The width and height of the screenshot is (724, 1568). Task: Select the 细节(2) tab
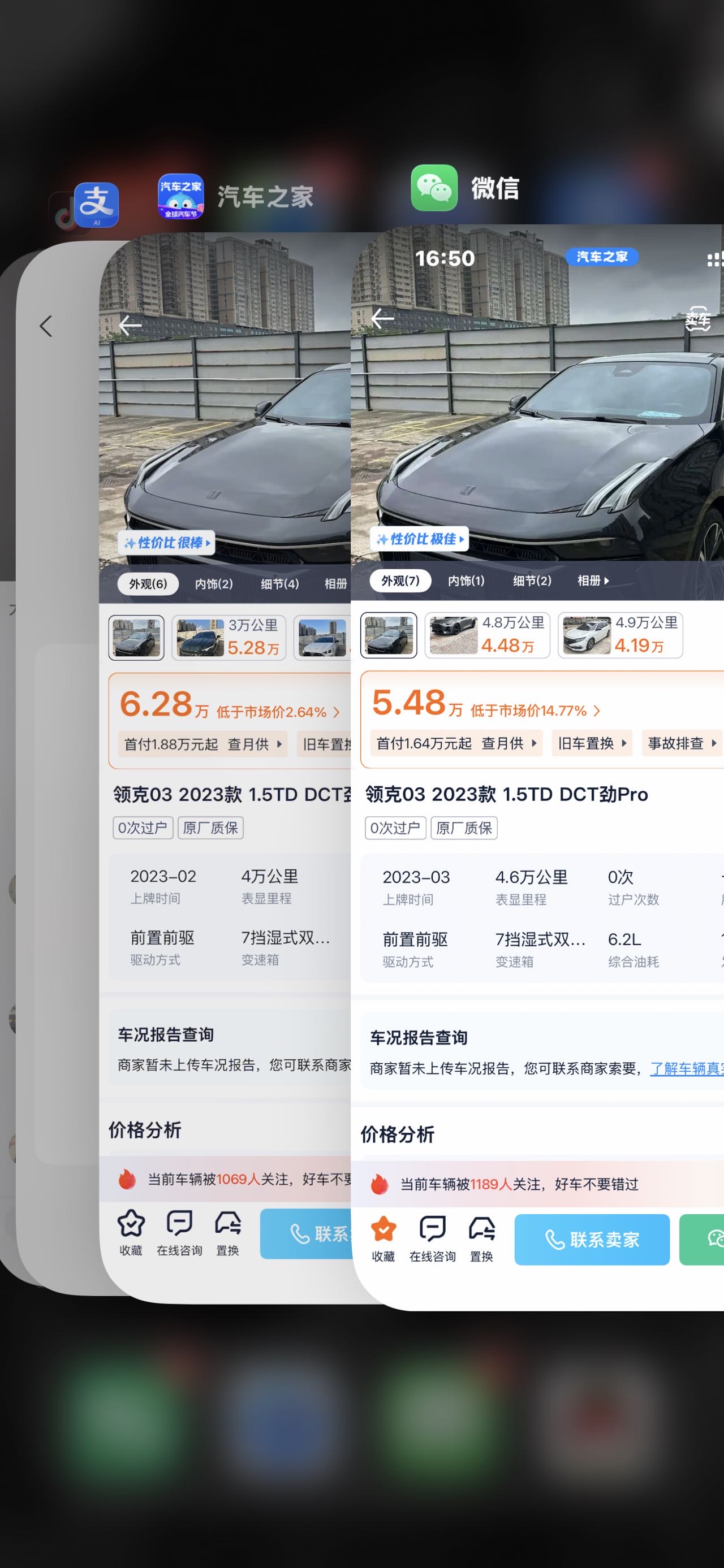click(x=532, y=581)
